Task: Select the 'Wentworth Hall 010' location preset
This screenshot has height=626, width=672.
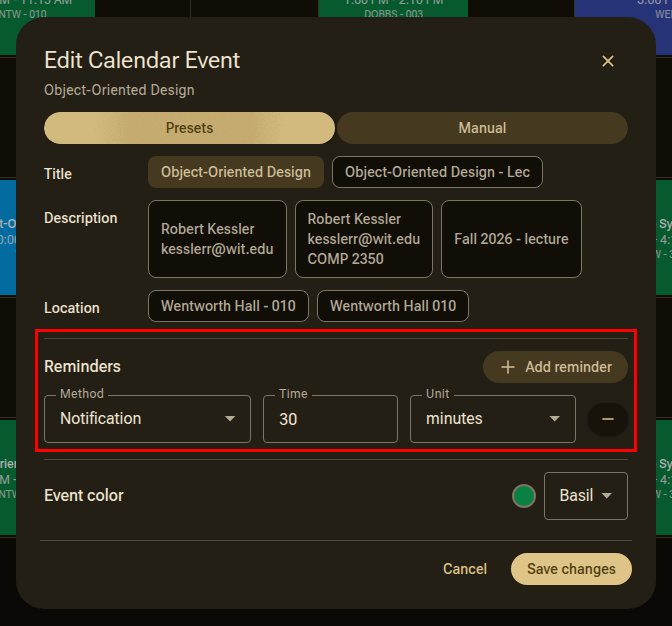Action: pyautogui.click(x=393, y=306)
